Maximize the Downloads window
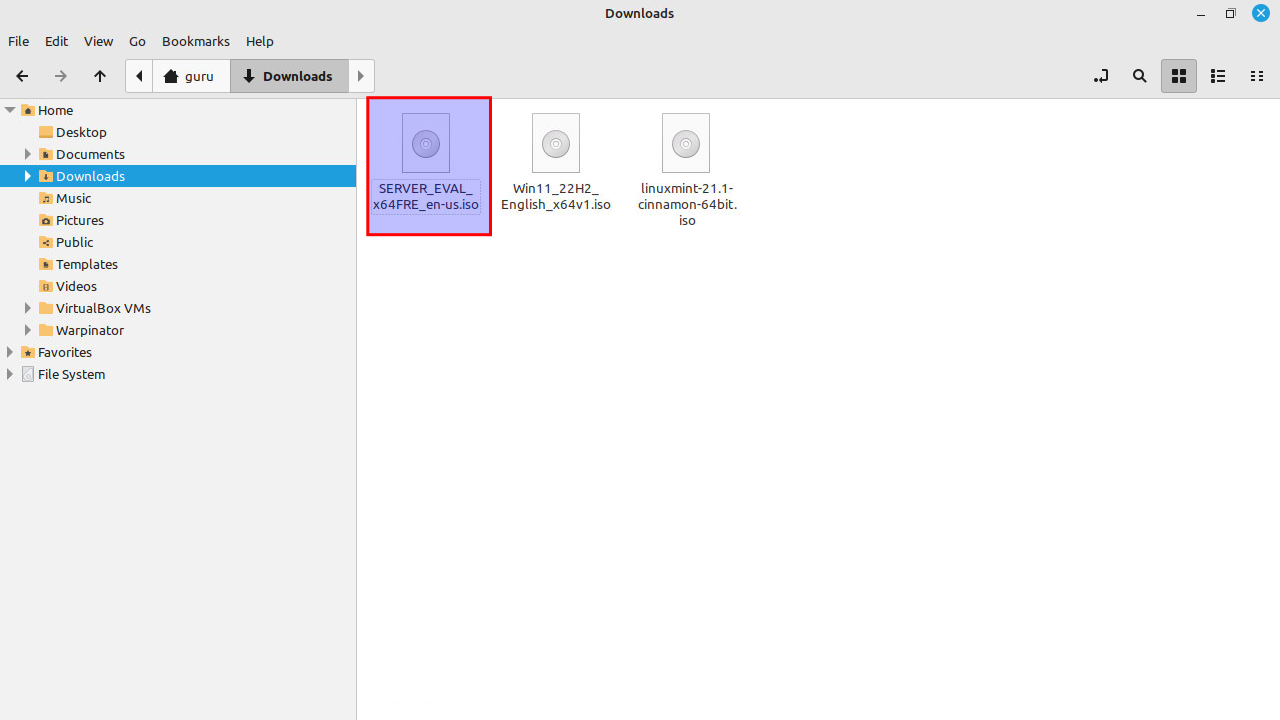Screen dimensions: 1280x720 pyautogui.click(x=1231, y=14)
